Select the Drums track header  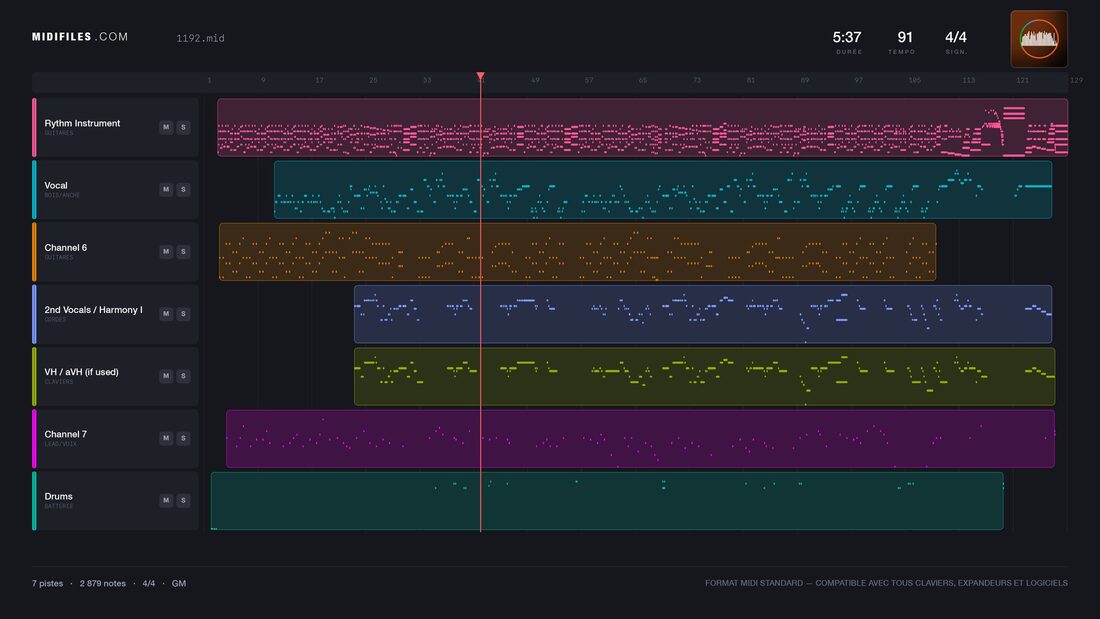[x=115, y=500]
